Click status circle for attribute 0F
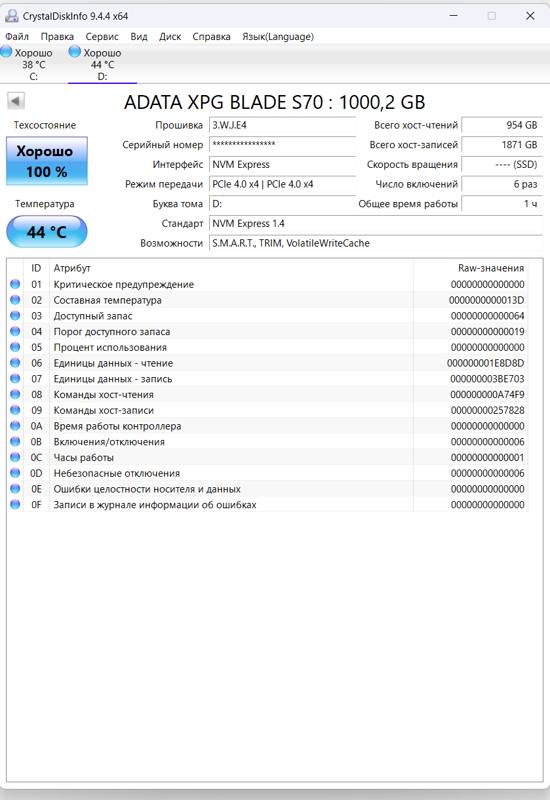 tap(15, 504)
